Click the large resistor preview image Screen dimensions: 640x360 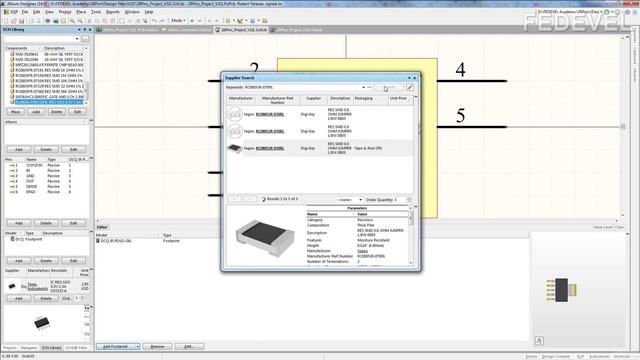[264, 238]
